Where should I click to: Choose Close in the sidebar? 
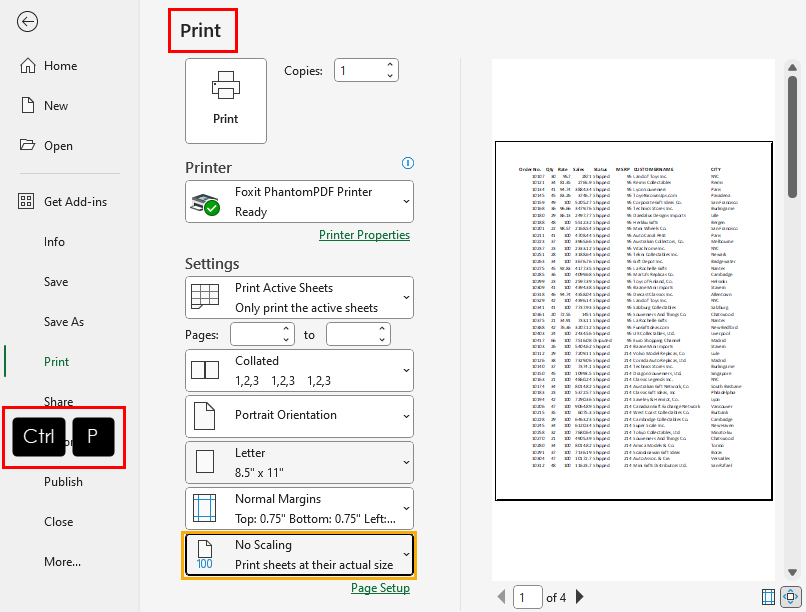coord(59,522)
